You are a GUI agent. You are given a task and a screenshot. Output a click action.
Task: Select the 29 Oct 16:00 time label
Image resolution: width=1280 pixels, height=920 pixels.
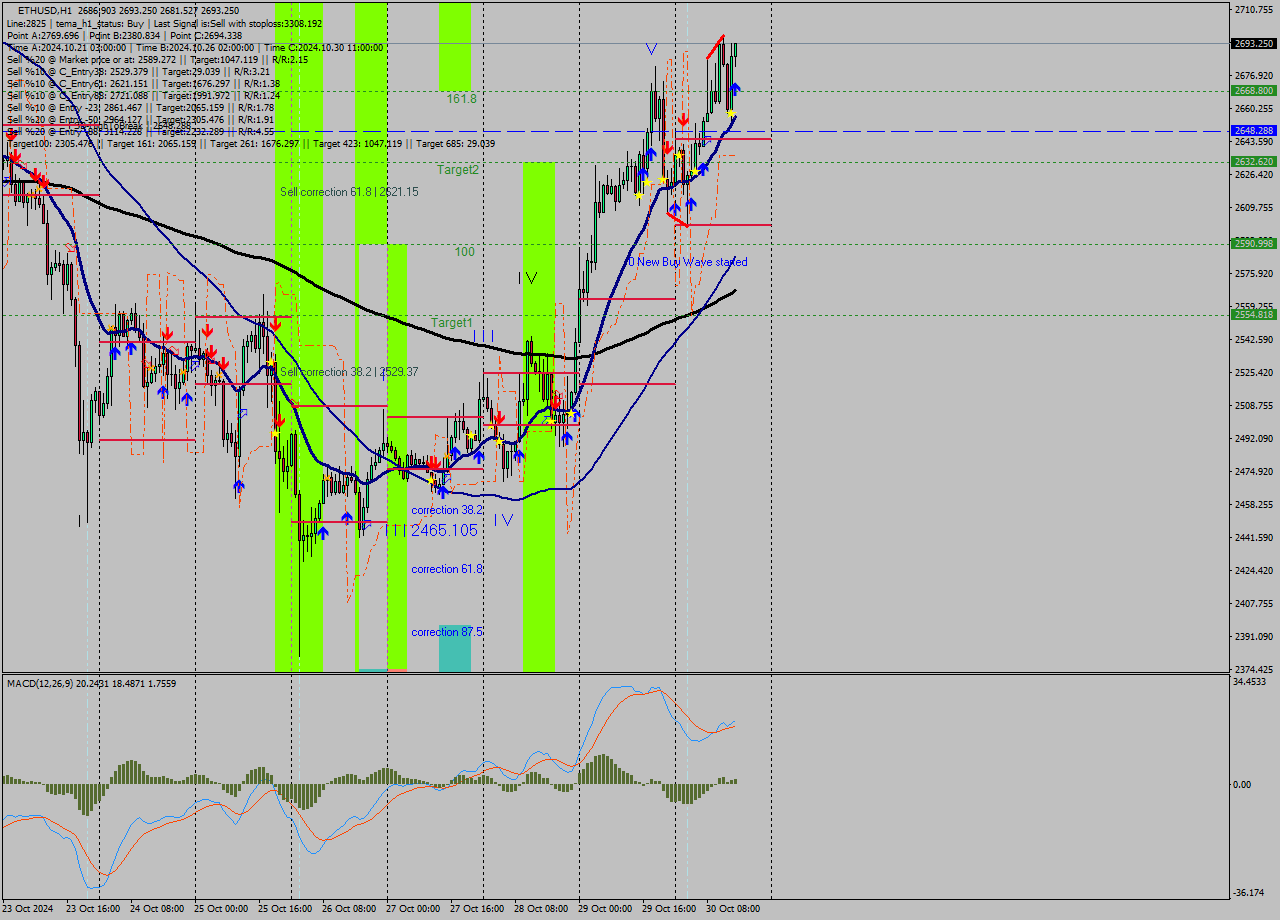click(x=669, y=909)
